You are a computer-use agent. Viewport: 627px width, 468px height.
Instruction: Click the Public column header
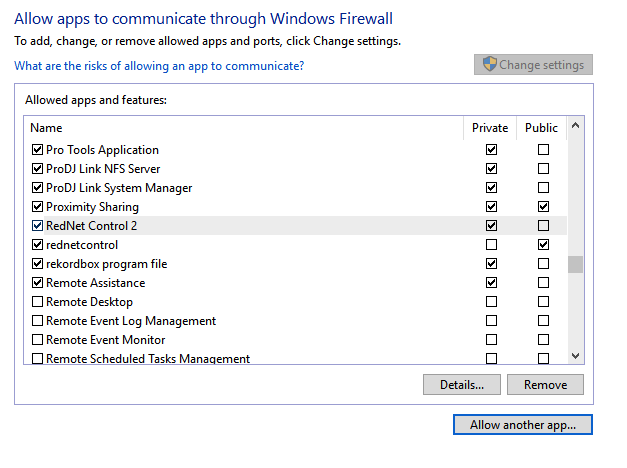(541, 128)
